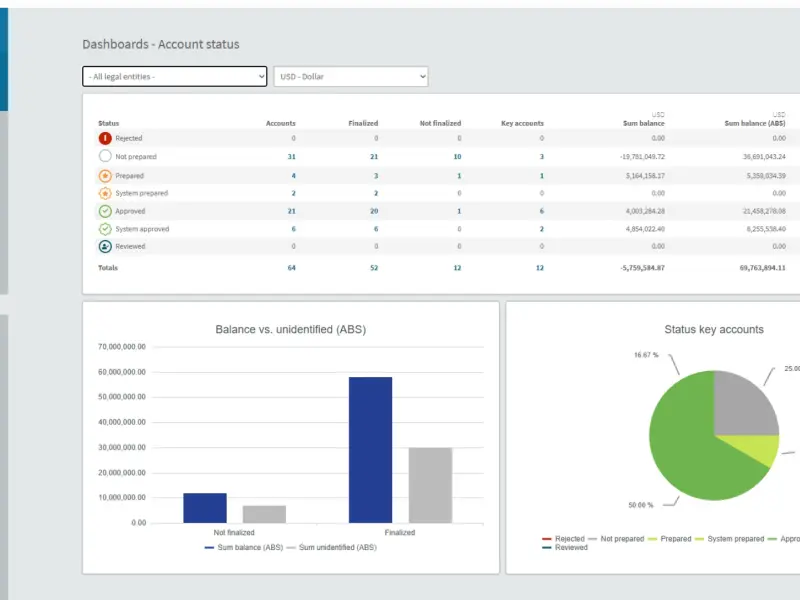This screenshot has width=800, height=600.
Task: Select the Prepared sum balance 5,164,158.17
Action: 645,176
